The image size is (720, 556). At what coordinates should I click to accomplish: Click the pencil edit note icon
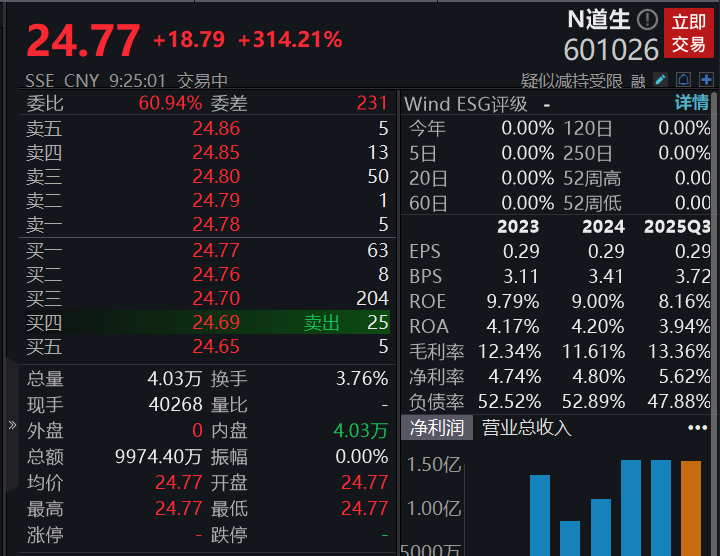660,80
